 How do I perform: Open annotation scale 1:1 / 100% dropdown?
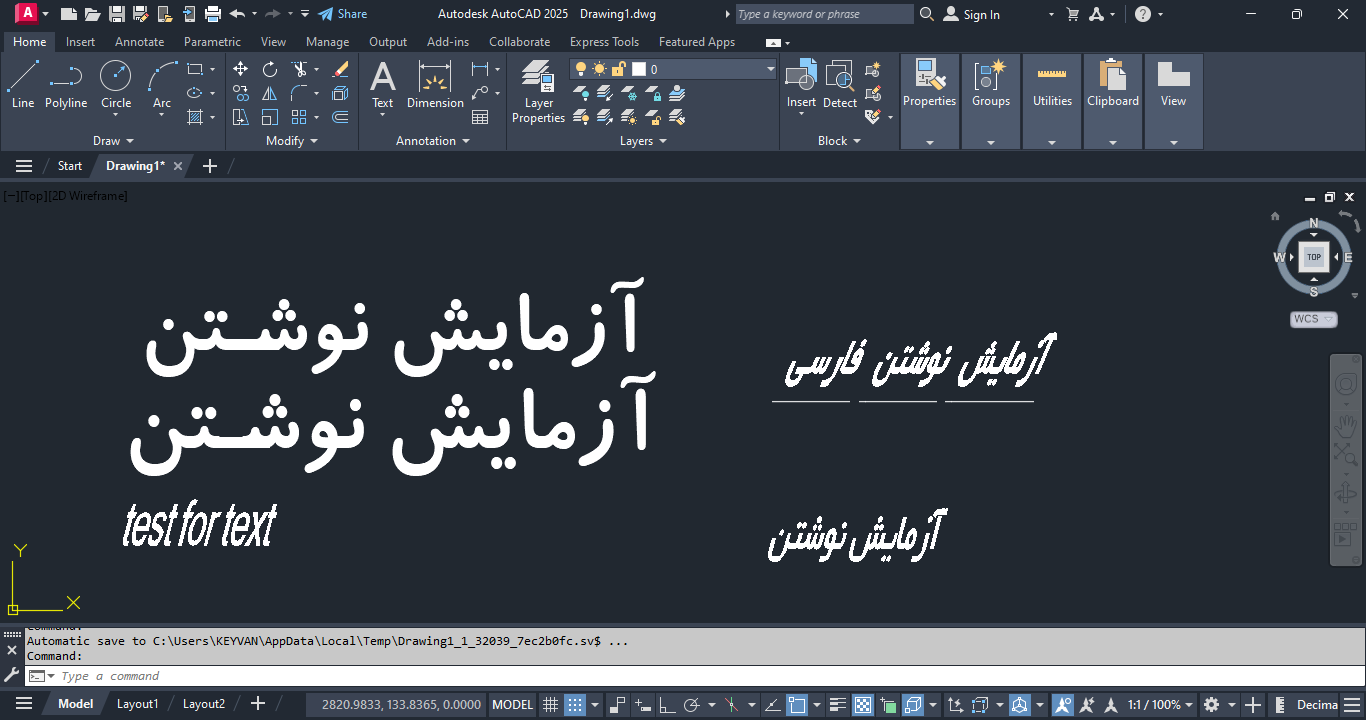point(1160,704)
